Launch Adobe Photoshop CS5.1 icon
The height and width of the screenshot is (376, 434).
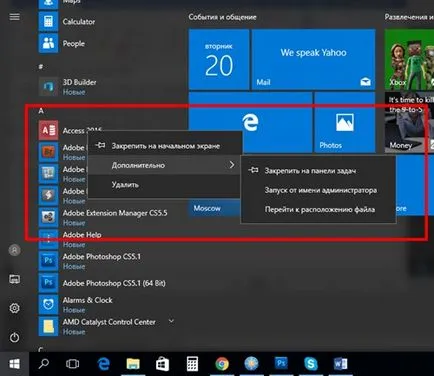[x=48, y=261]
